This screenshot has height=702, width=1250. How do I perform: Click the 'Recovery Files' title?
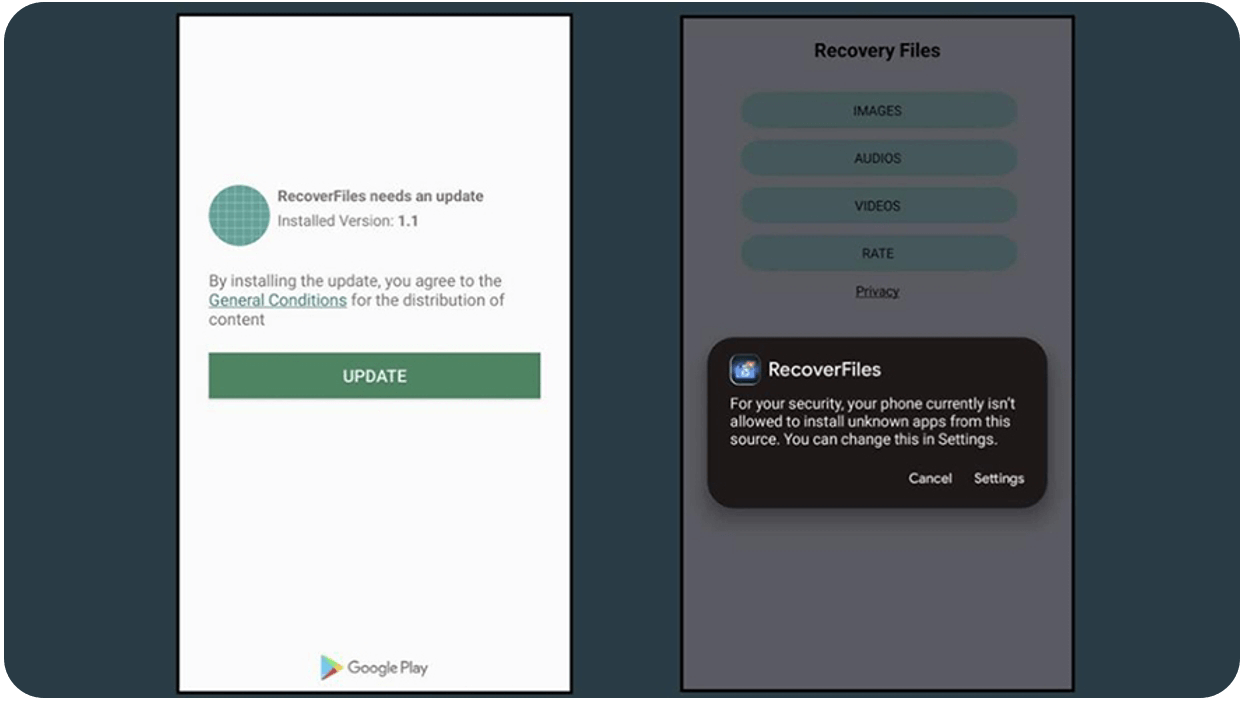point(877,50)
